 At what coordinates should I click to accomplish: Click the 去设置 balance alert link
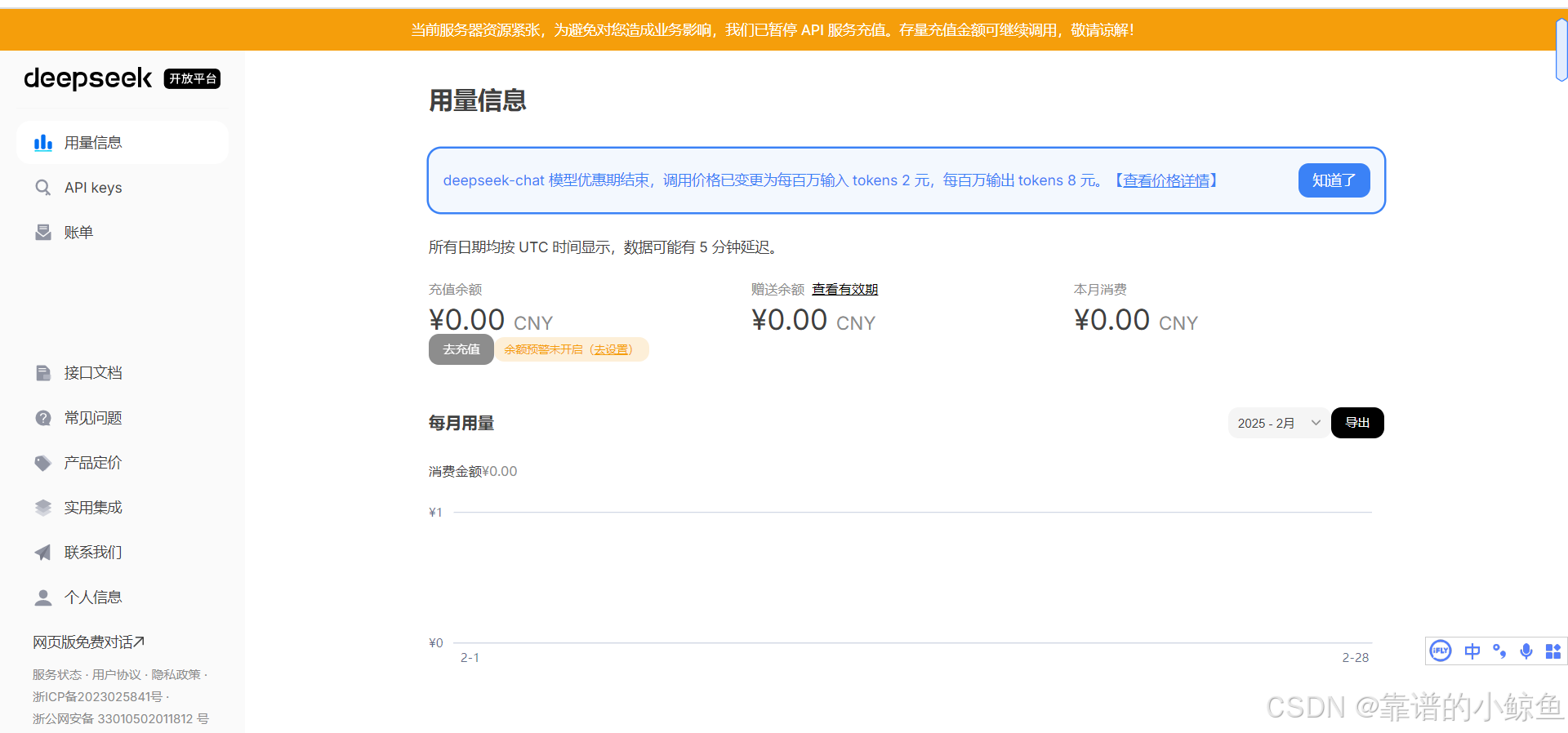[612, 349]
